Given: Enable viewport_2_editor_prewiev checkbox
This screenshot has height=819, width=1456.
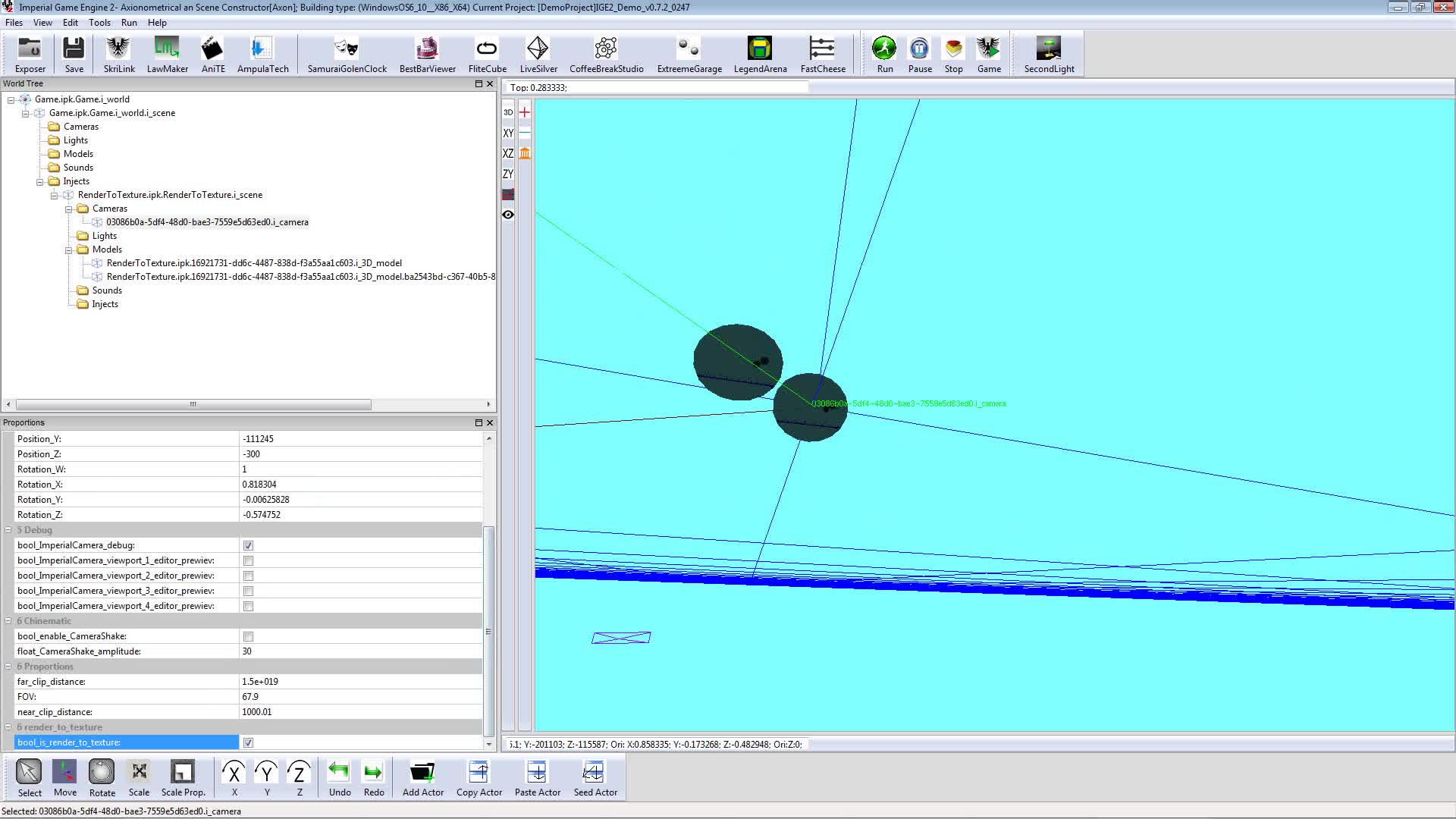Looking at the screenshot, I should (x=248, y=576).
